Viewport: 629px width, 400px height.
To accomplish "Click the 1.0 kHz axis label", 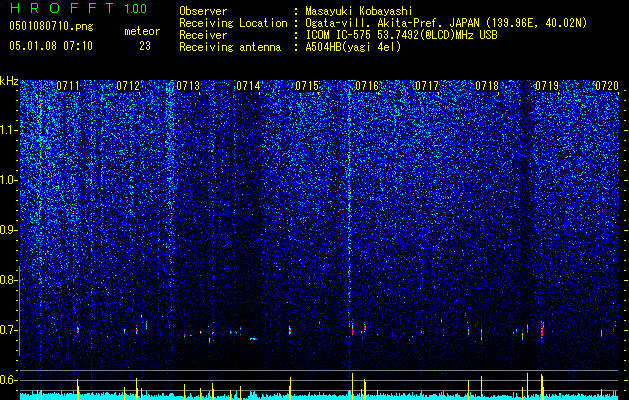I will [x=8, y=180].
